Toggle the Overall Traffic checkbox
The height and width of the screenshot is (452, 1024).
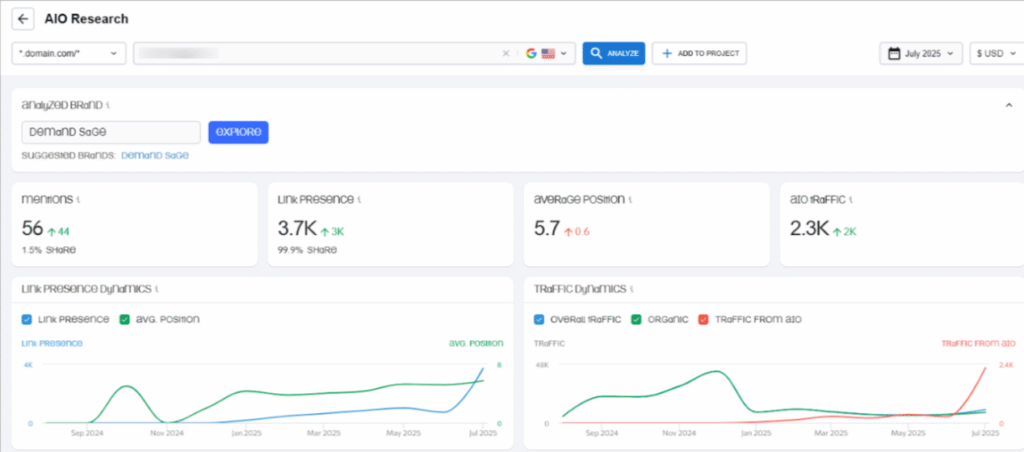coord(539,319)
